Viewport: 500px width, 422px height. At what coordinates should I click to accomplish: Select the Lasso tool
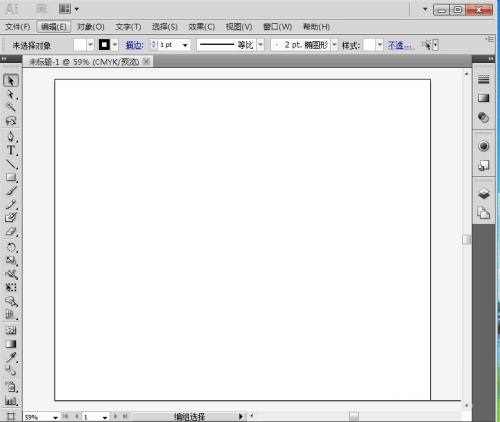(x=11, y=121)
